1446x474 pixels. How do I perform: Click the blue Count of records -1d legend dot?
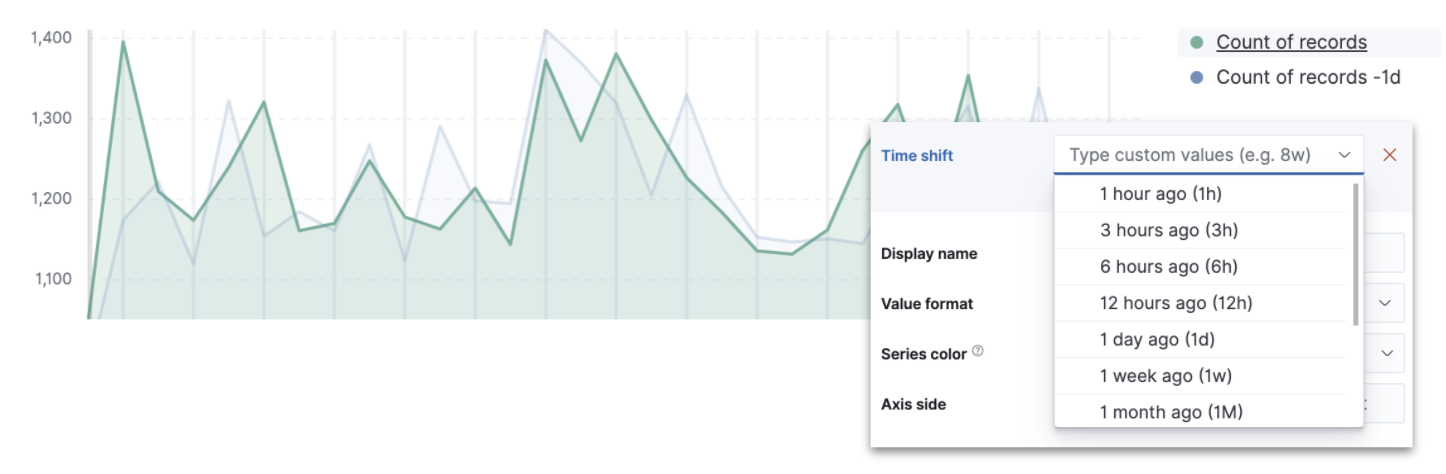coord(1197,78)
